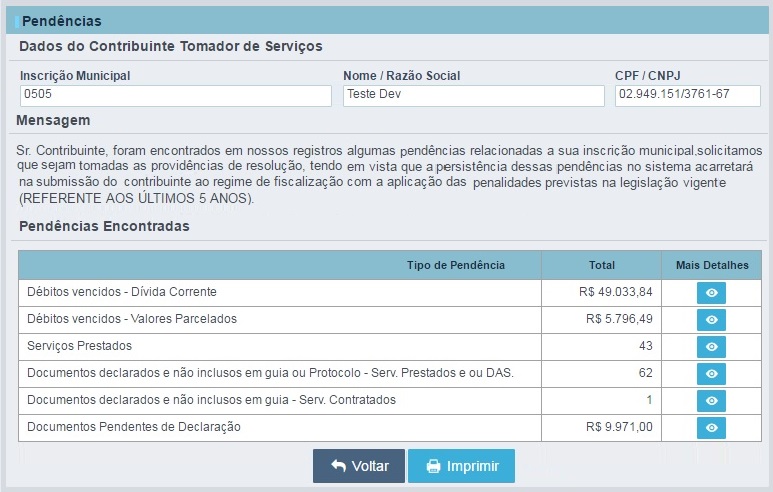The image size is (773, 492).
Task: Focus the Inscrição Municipal field
Action: pos(176,96)
